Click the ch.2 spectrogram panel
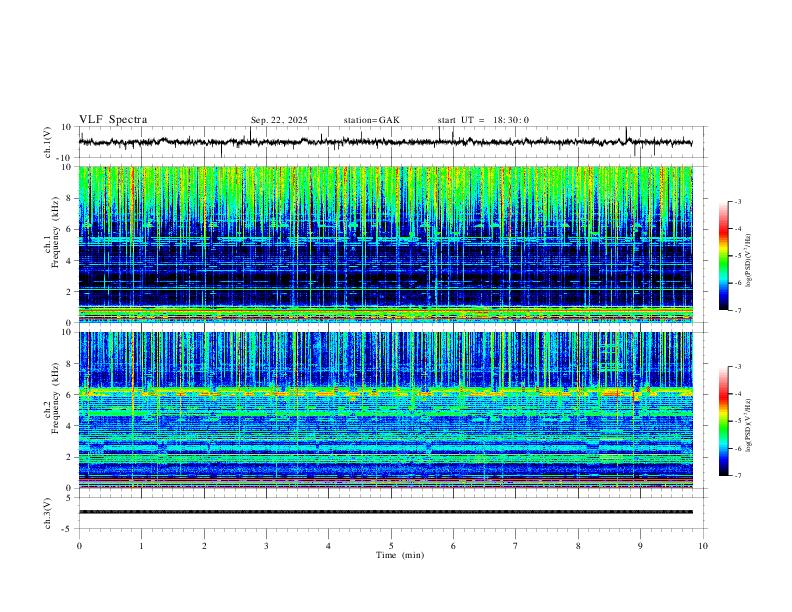Viewport: 792px width, 612px height. click(x=385, y=410)
